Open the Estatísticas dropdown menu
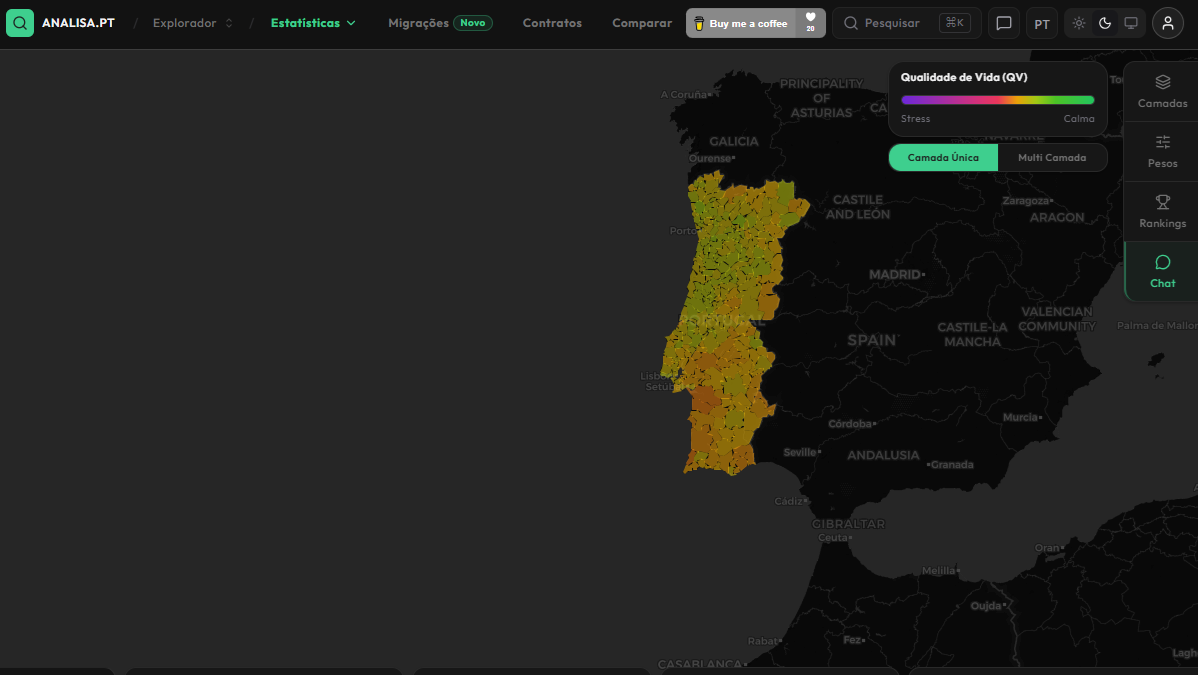The width and height of the screenshot is (1198, 675). (x=313, y=23)
